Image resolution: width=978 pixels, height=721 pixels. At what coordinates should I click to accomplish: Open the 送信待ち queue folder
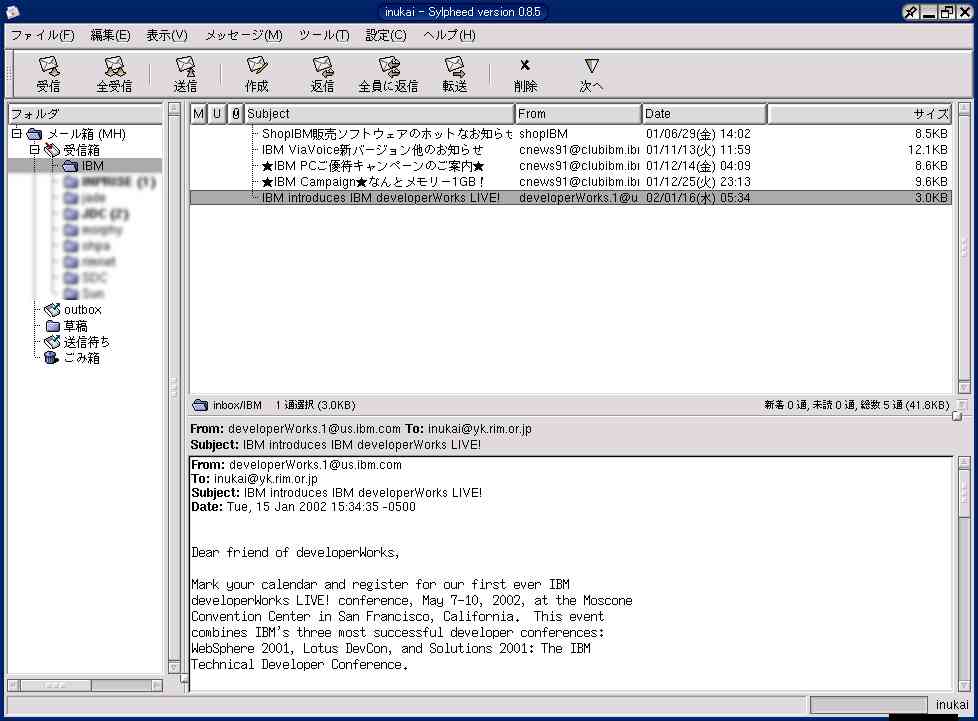(x=86, y=342)
